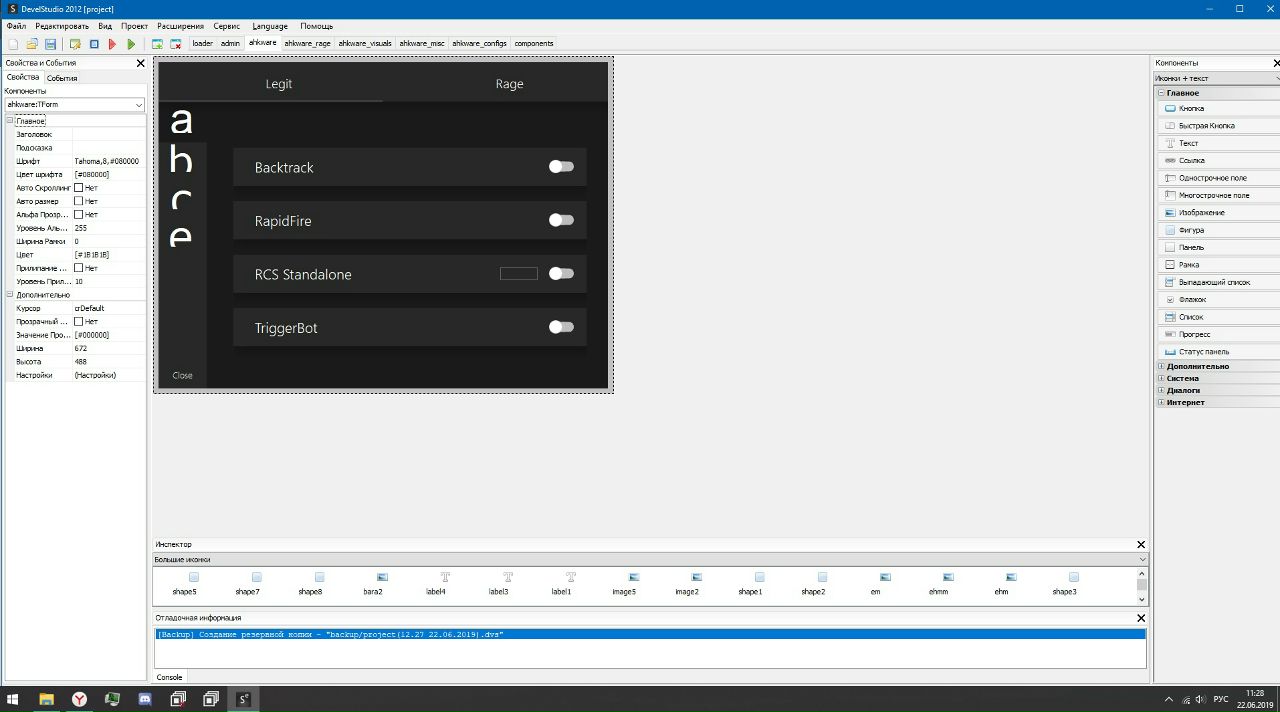Check the Альфа Прозрачность property checkbox

[x=79, y=214]
